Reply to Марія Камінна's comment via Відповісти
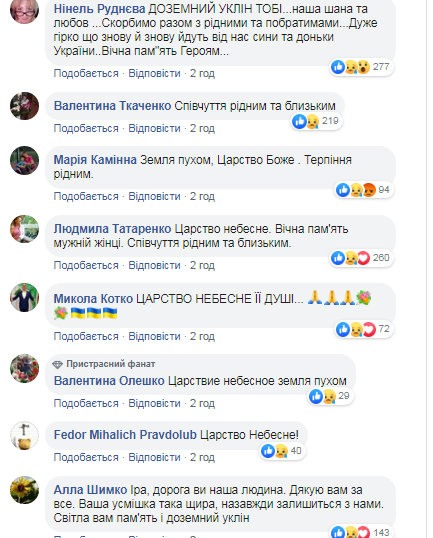 pos(154,196)
